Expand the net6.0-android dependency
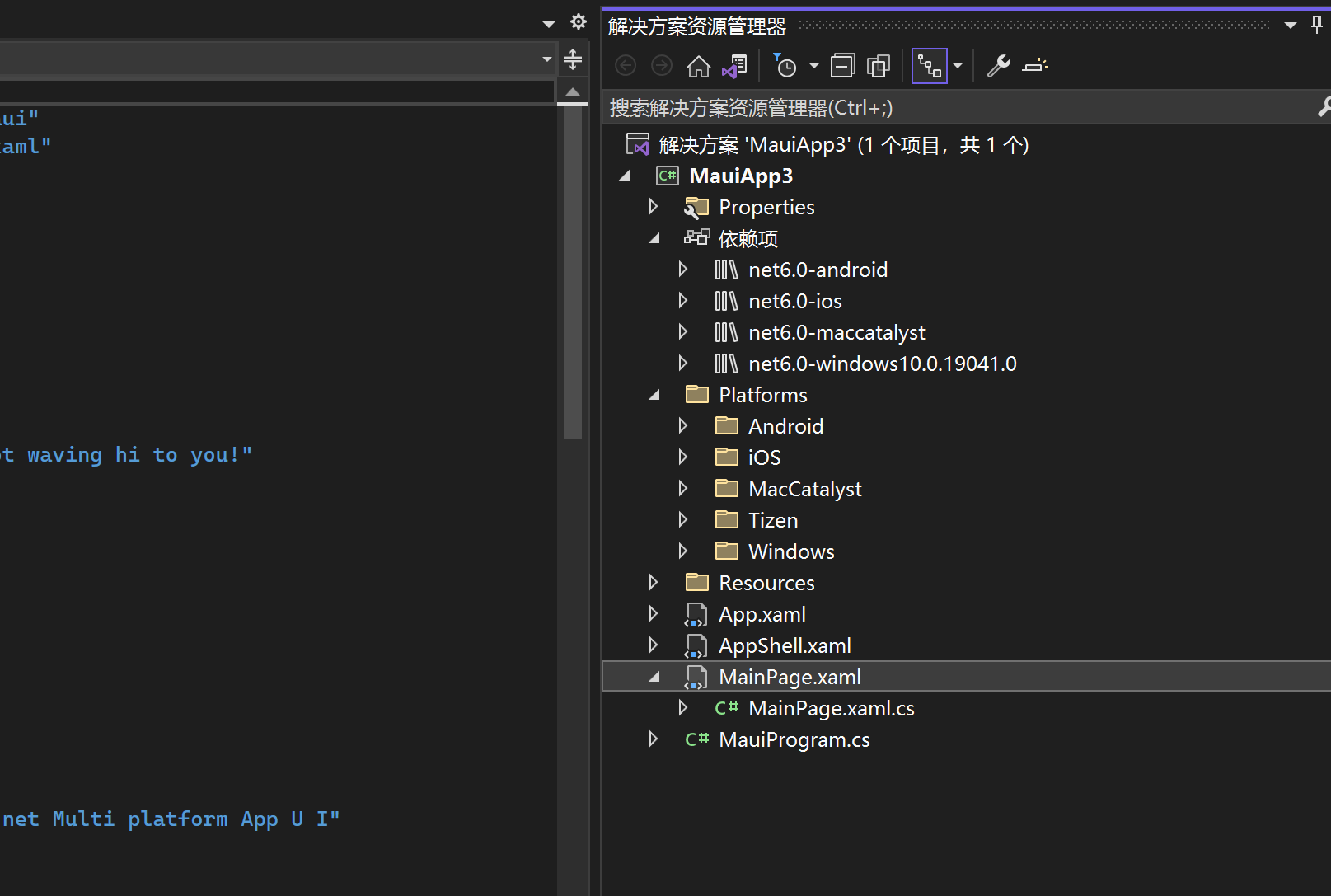This screenshot has width=1331, height=896. [x=683, y=269]
